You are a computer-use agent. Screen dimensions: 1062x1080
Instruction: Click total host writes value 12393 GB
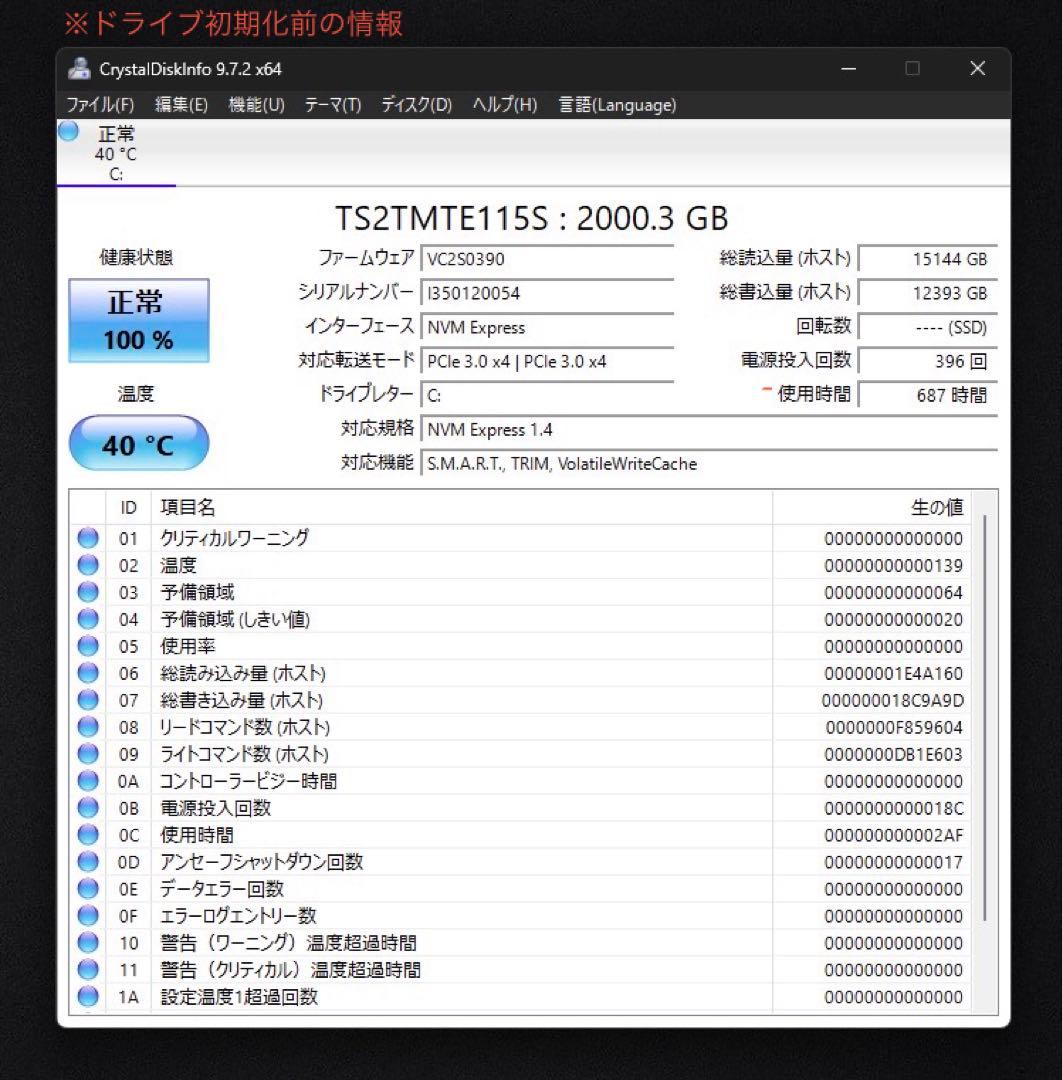927,293
